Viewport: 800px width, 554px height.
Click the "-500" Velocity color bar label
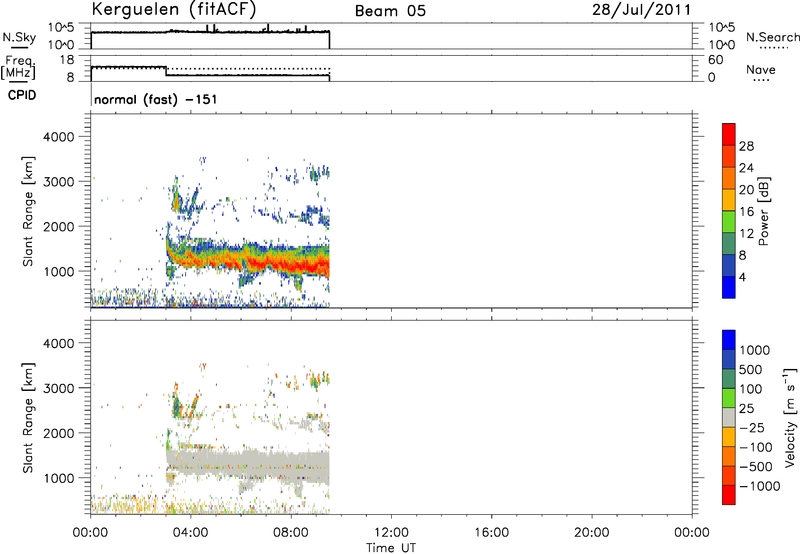756,466
